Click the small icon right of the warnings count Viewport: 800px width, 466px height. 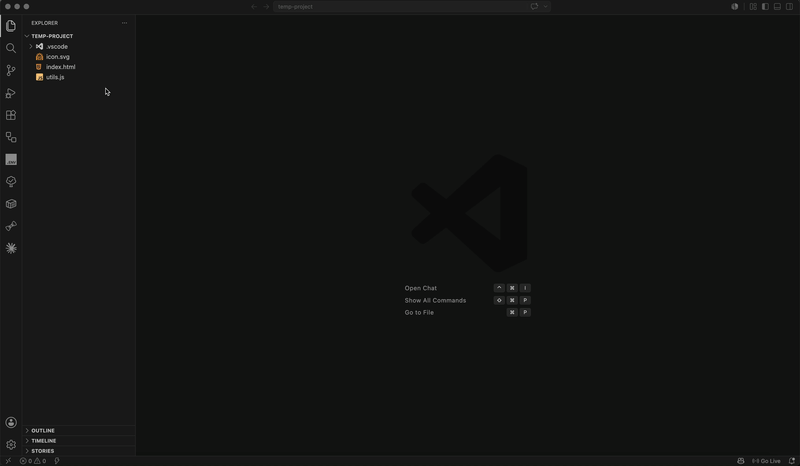57,461
